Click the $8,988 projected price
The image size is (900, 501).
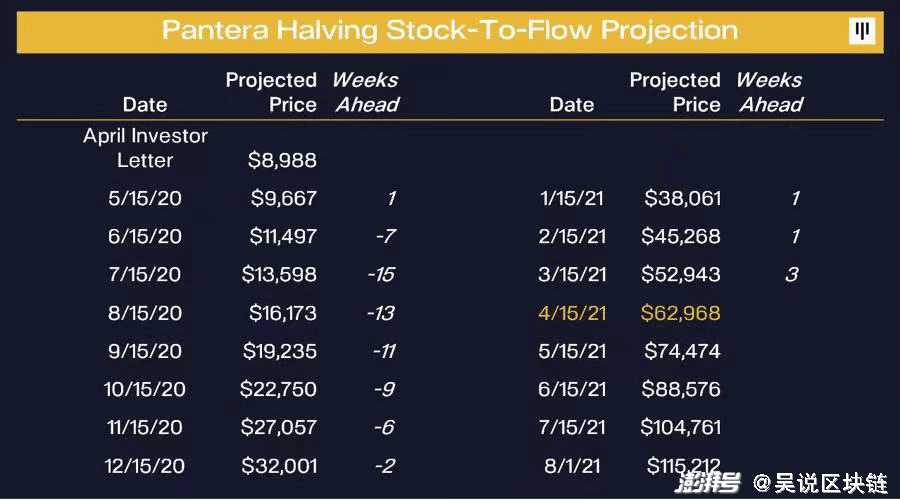(282, 160)
